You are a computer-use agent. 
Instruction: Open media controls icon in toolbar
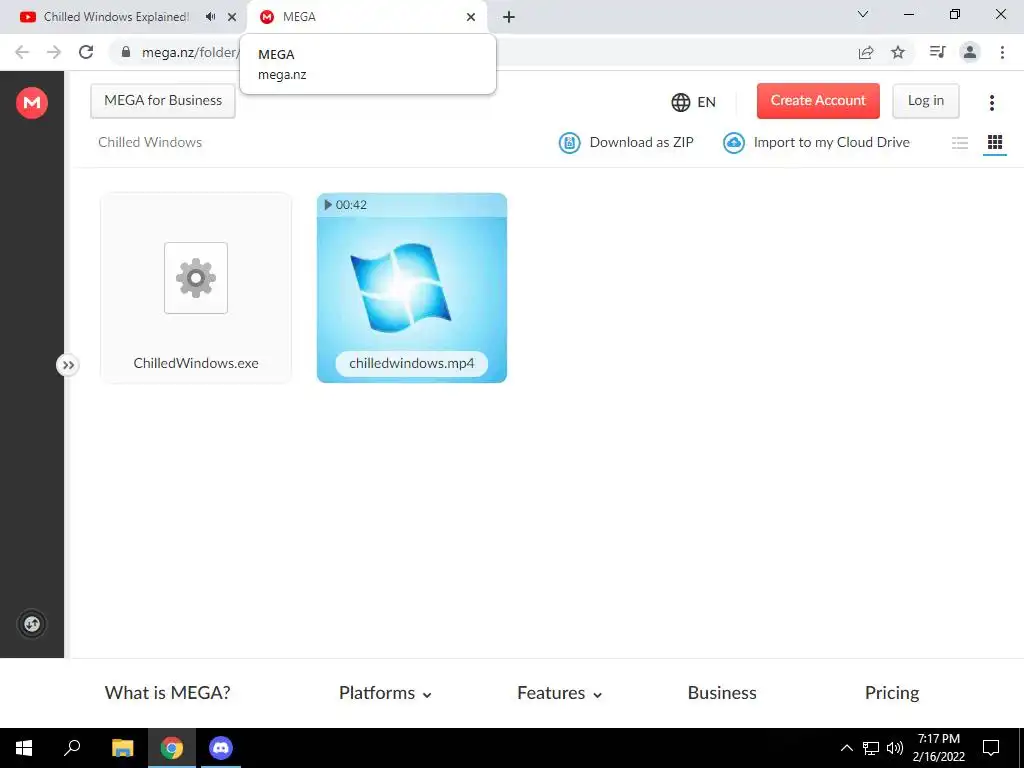click(938, 52)
